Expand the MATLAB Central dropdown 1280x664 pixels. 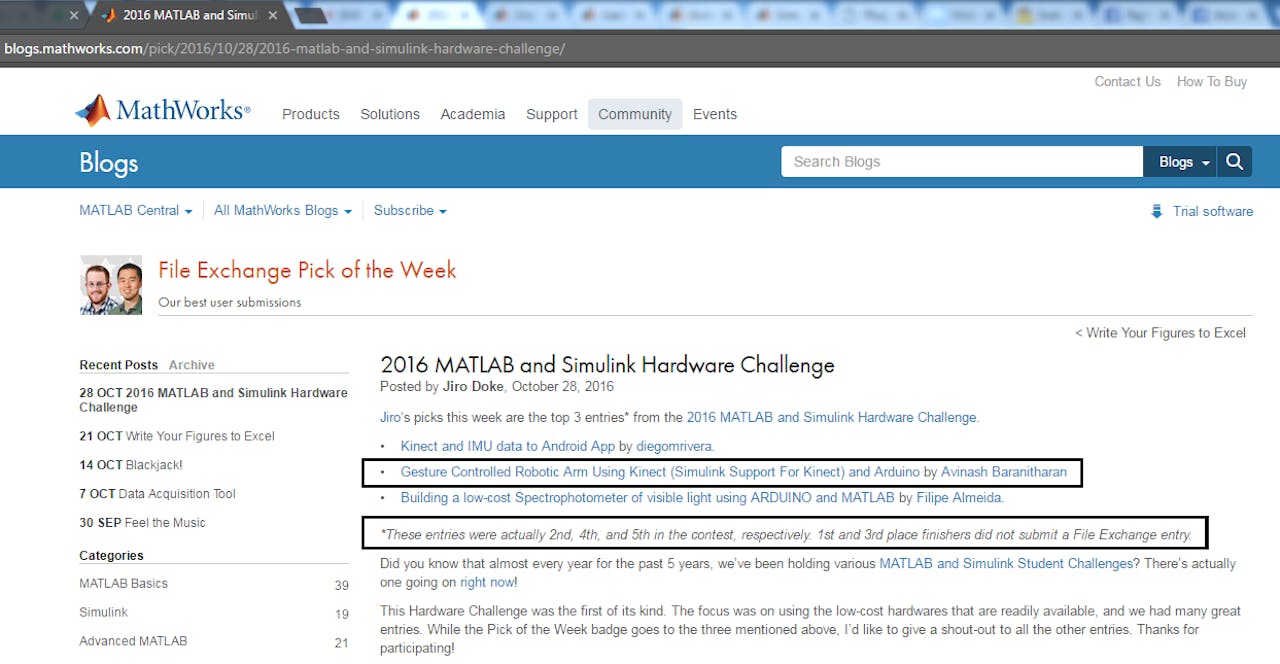[136, 211]
